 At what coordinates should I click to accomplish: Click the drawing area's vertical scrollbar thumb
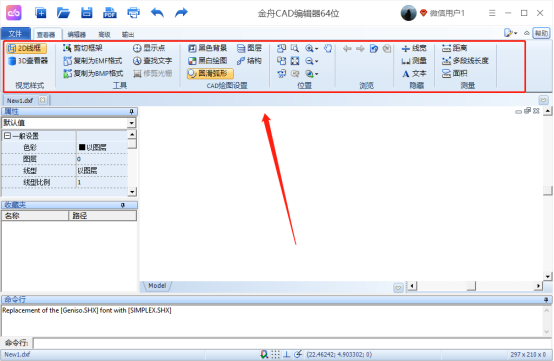click(548, 190)
